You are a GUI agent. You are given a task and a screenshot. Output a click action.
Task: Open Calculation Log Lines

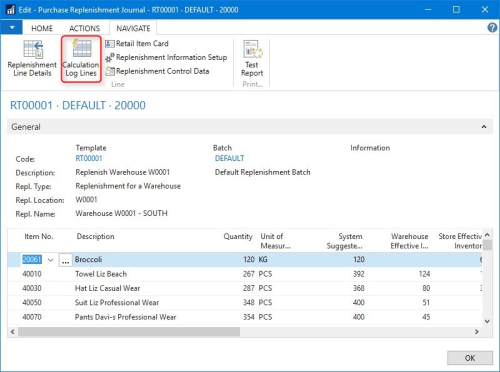(x=81, y=59)
